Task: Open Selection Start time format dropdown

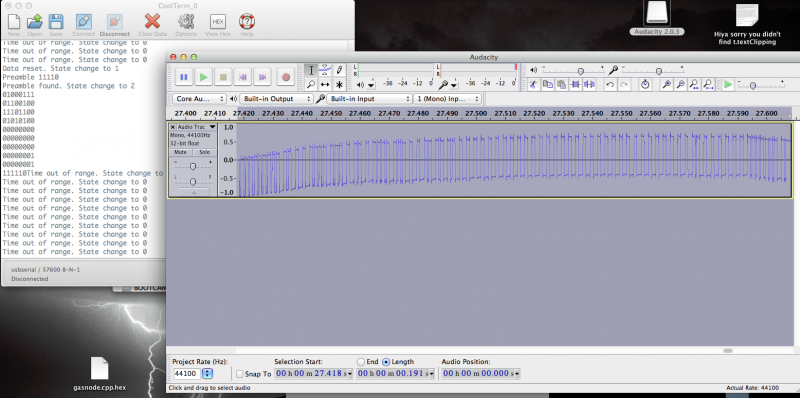Action: coord(350,374)
